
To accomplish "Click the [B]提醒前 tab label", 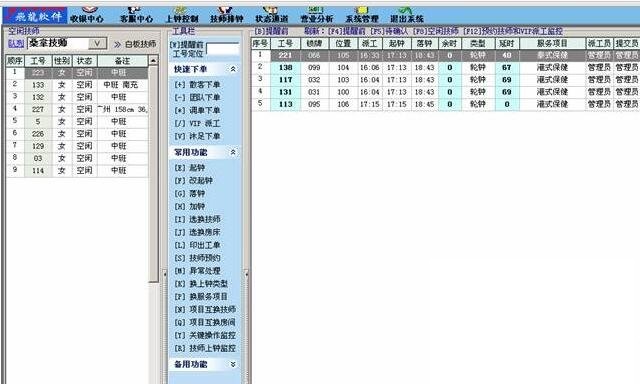I will coord(271,31).
